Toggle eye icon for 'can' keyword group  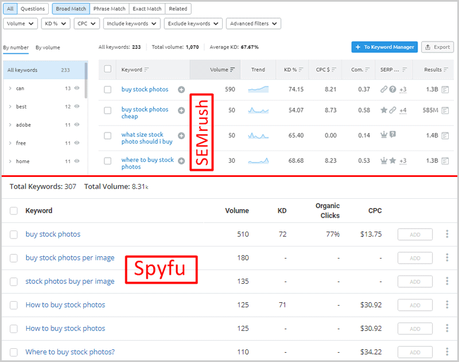click(77, 88)
